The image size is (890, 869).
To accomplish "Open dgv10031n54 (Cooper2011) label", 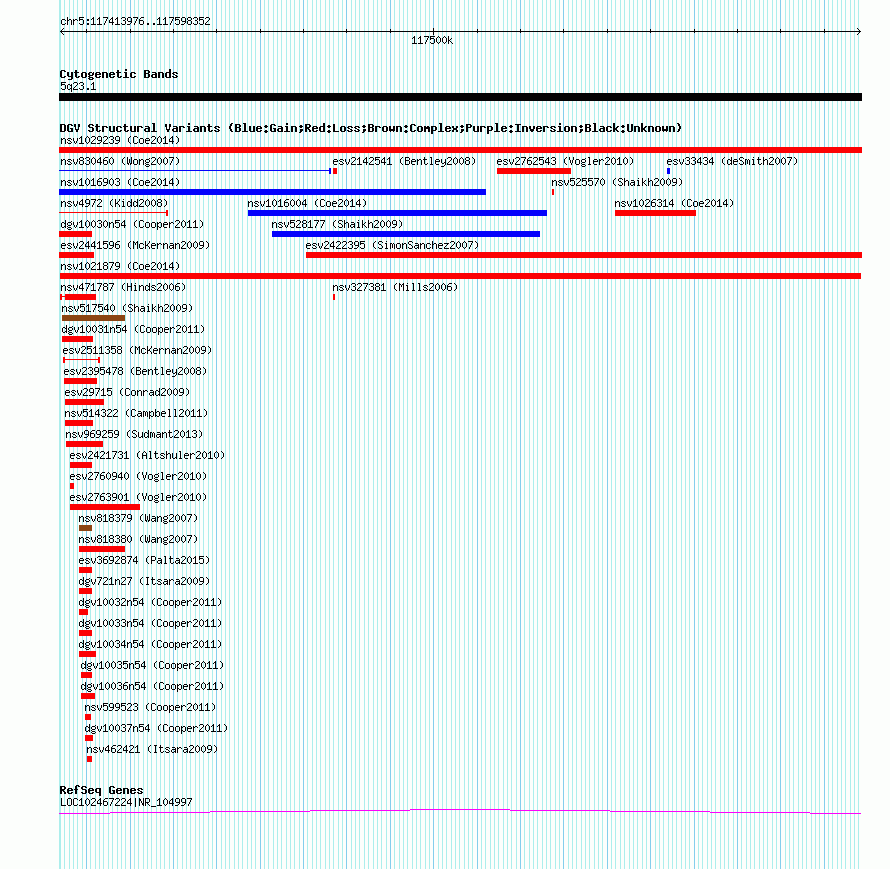I will tap(133, 329).
